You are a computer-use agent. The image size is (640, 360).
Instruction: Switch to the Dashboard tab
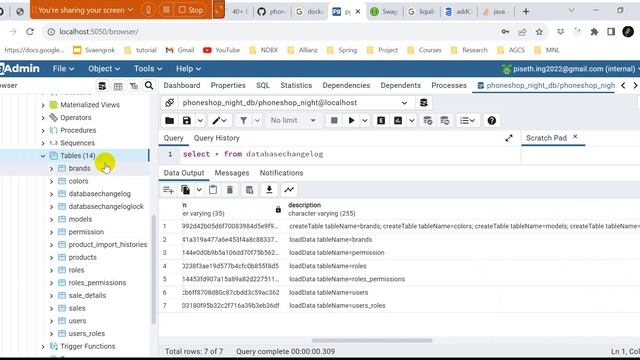tap(182, 85)
